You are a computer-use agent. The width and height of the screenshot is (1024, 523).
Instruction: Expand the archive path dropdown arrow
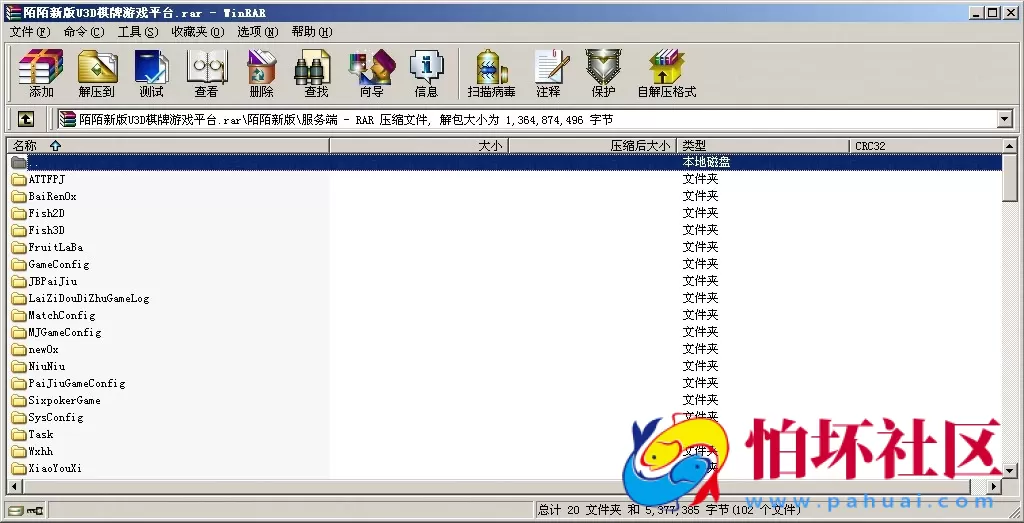(1005, 119)
